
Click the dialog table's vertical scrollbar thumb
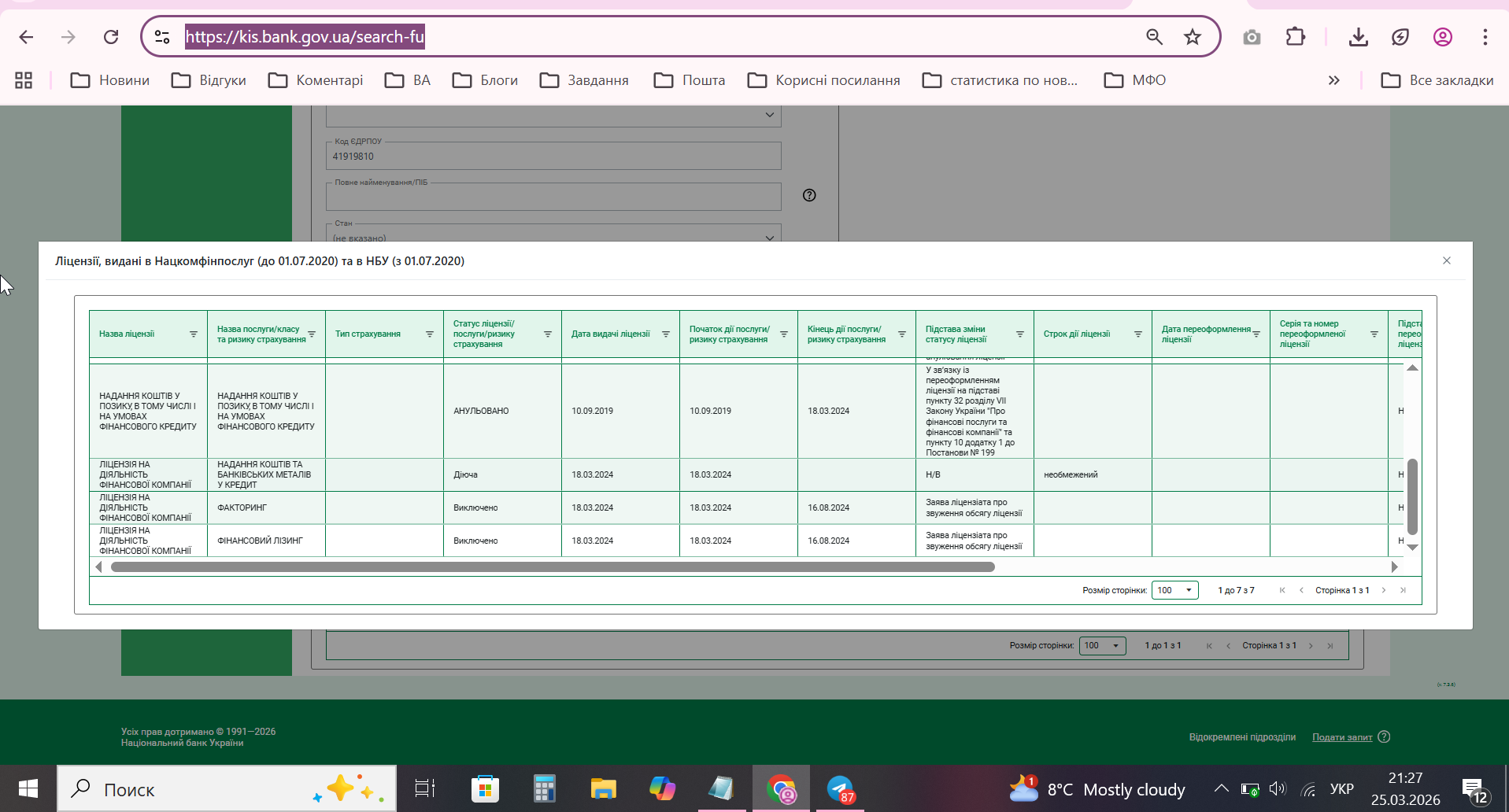click(1412, 496)
